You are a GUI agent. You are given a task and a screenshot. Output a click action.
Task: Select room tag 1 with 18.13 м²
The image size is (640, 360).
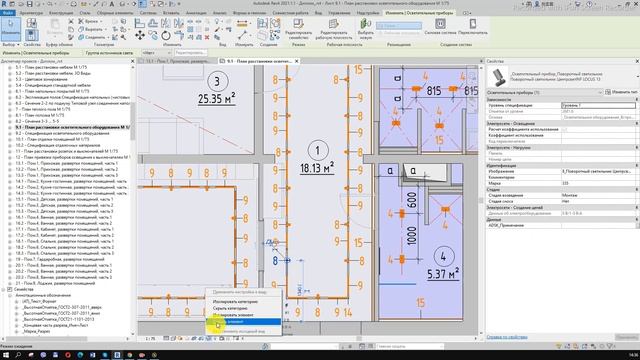(x=317, y=158)
